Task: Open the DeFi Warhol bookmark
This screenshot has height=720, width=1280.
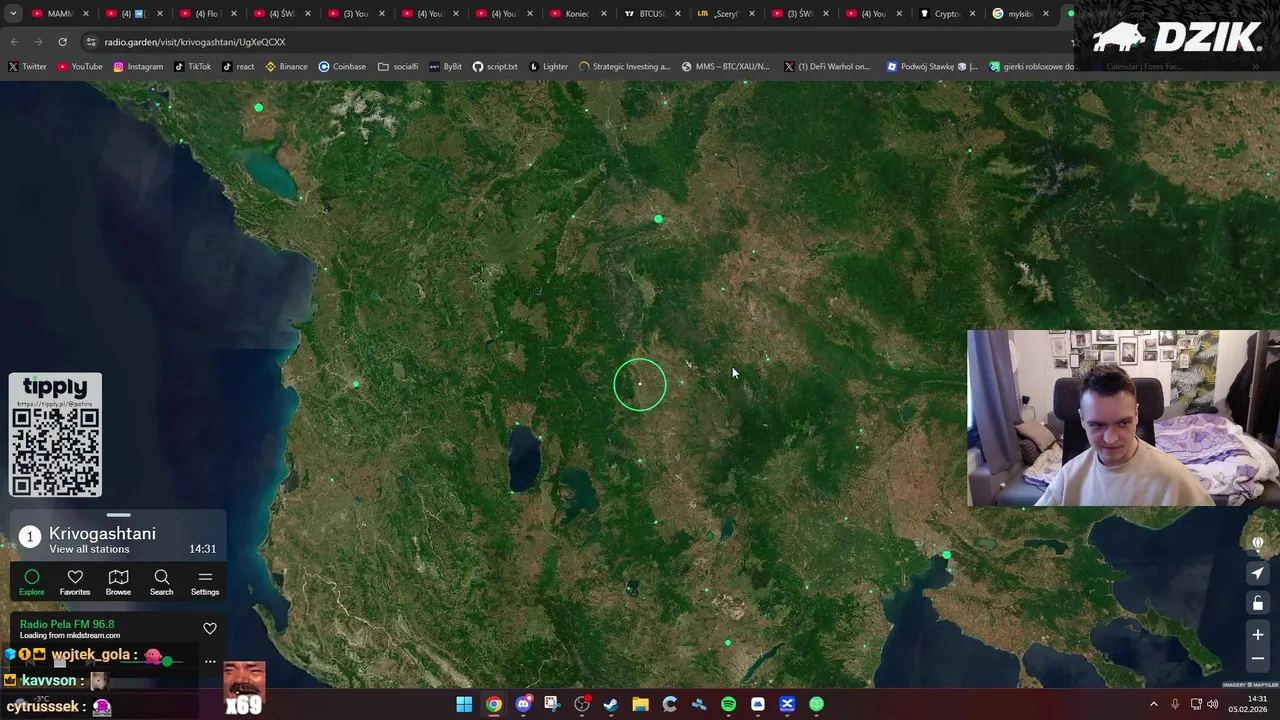Action: click(x=827, y=66)
